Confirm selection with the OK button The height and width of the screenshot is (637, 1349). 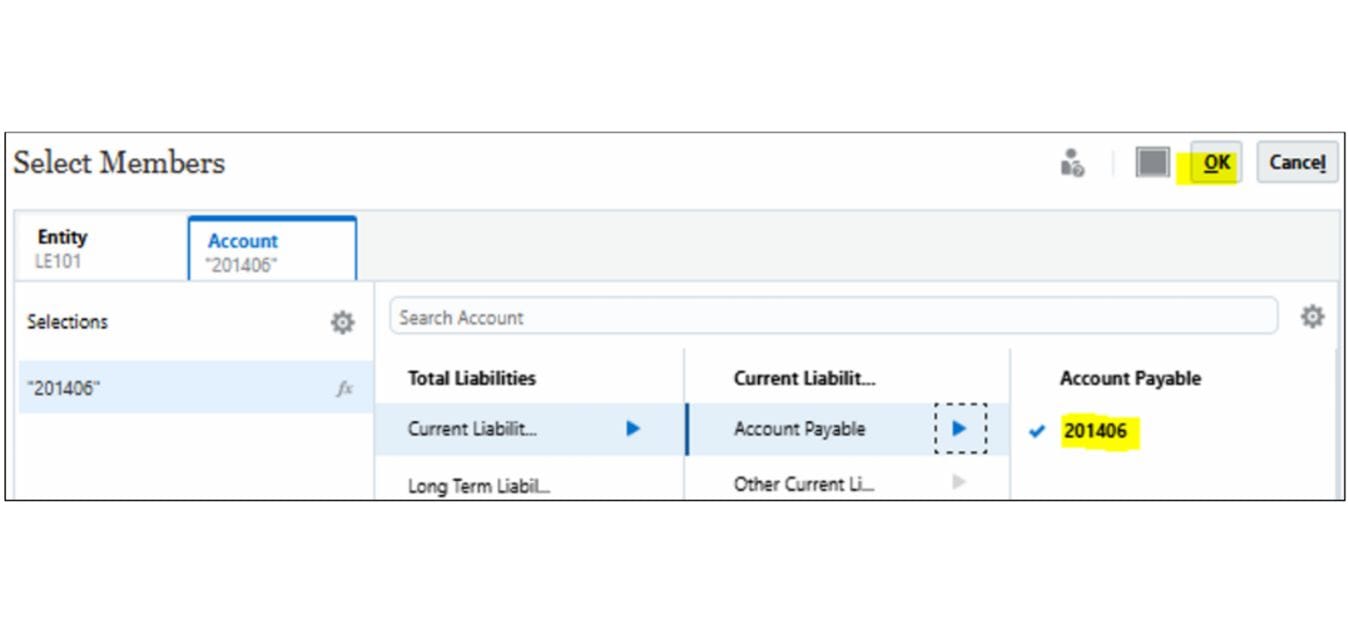1216,161
